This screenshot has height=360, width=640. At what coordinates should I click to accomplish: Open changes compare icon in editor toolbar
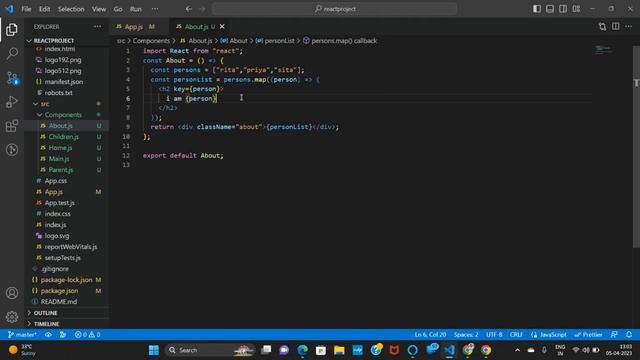pos(602,27)
